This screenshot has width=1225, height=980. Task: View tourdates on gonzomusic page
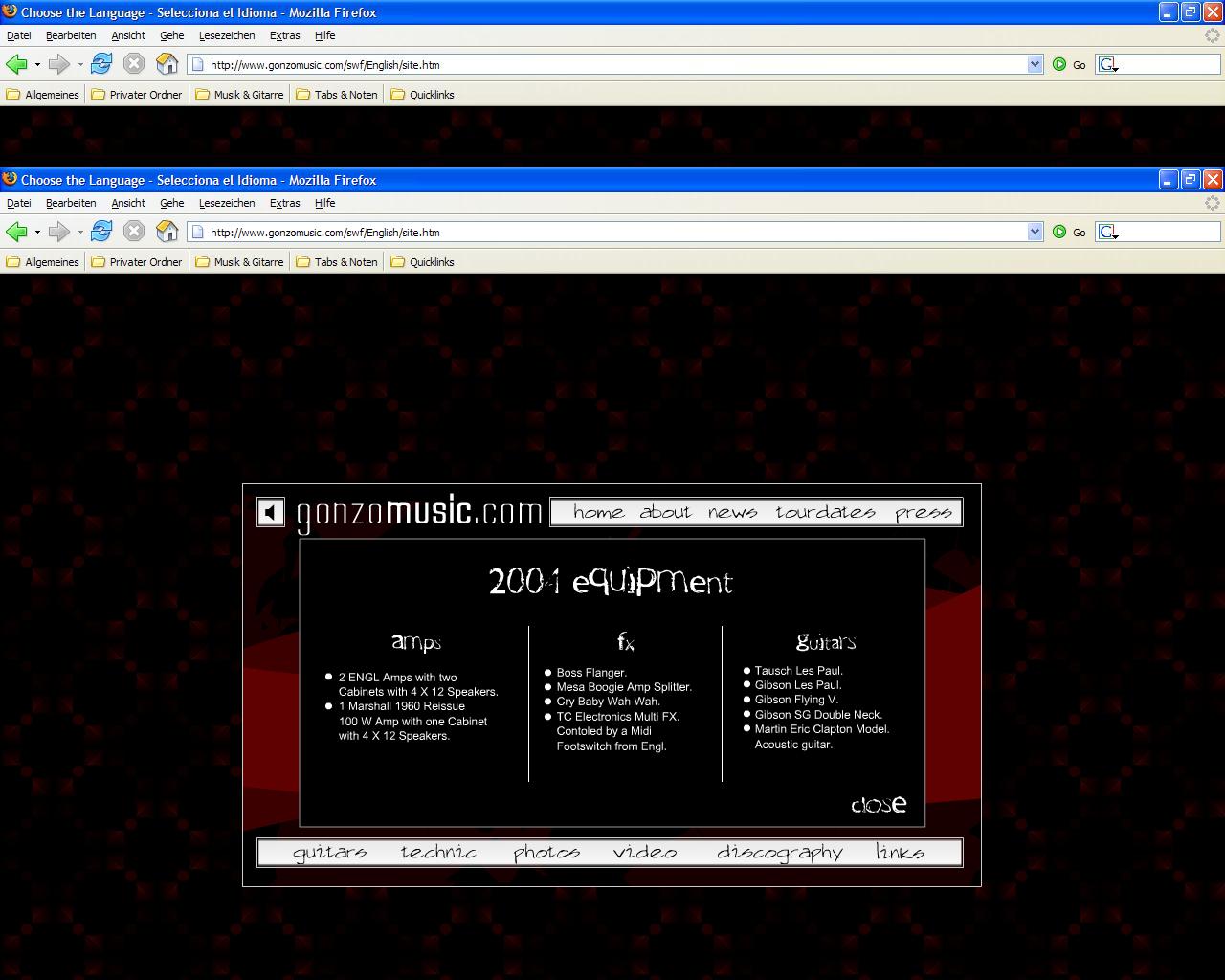(x=825, y=512)
